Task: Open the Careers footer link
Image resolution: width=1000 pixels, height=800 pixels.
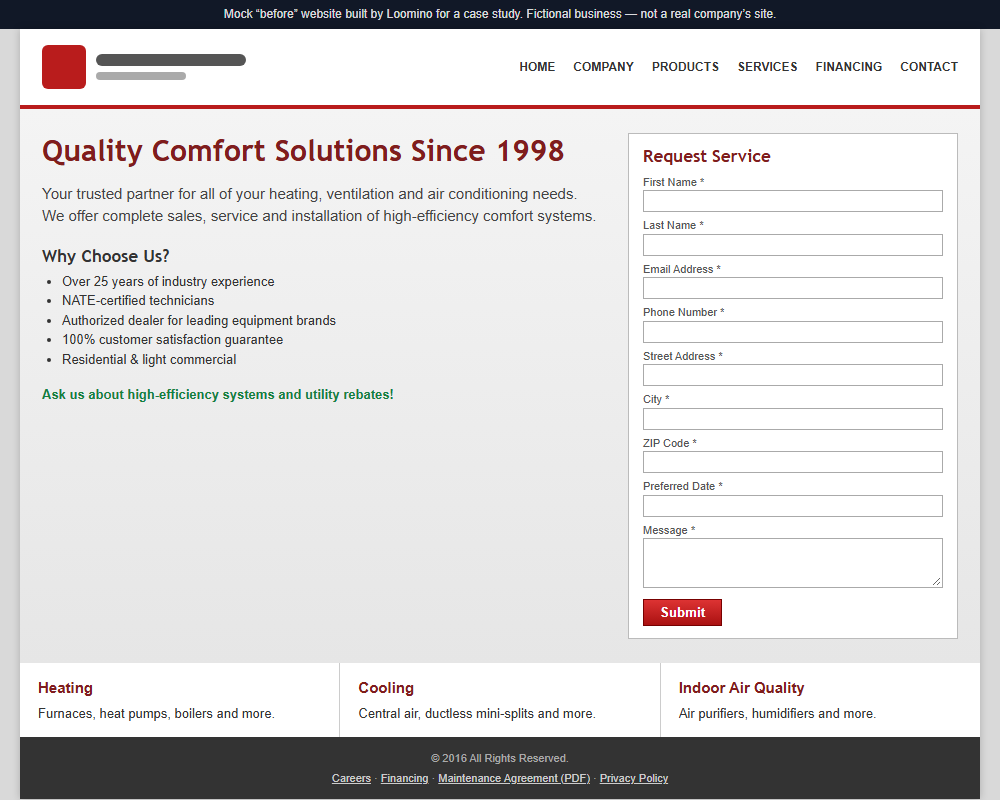Action: point(351,778)
